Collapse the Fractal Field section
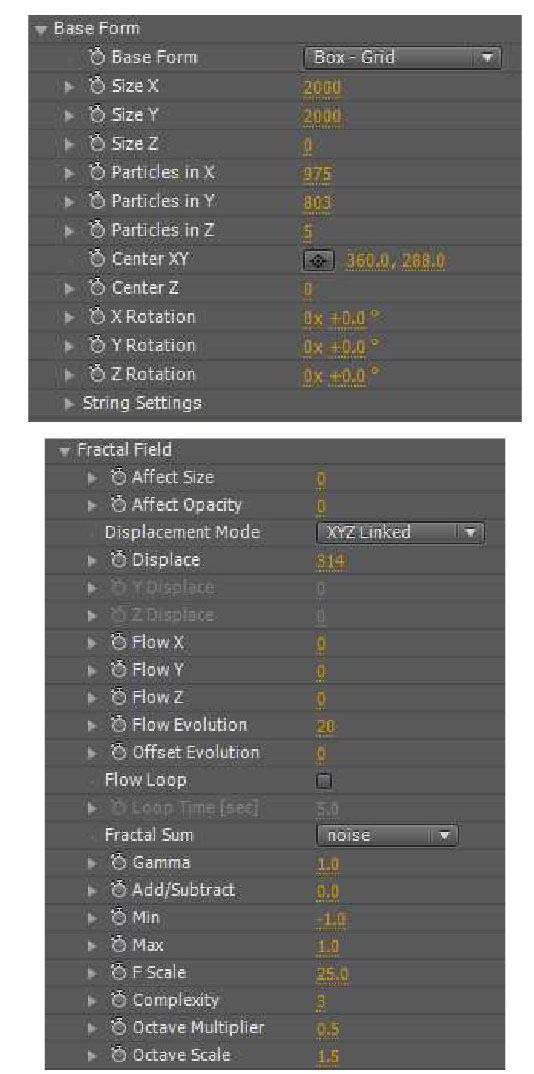534x1074 pixels. pyautogui.click(x=65, y=450)
